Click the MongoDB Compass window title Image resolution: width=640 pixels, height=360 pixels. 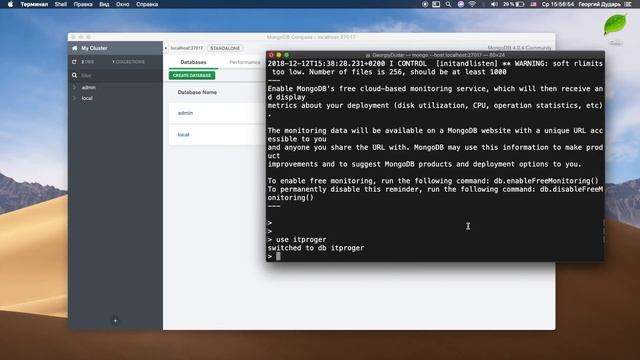tap(311, 37)
